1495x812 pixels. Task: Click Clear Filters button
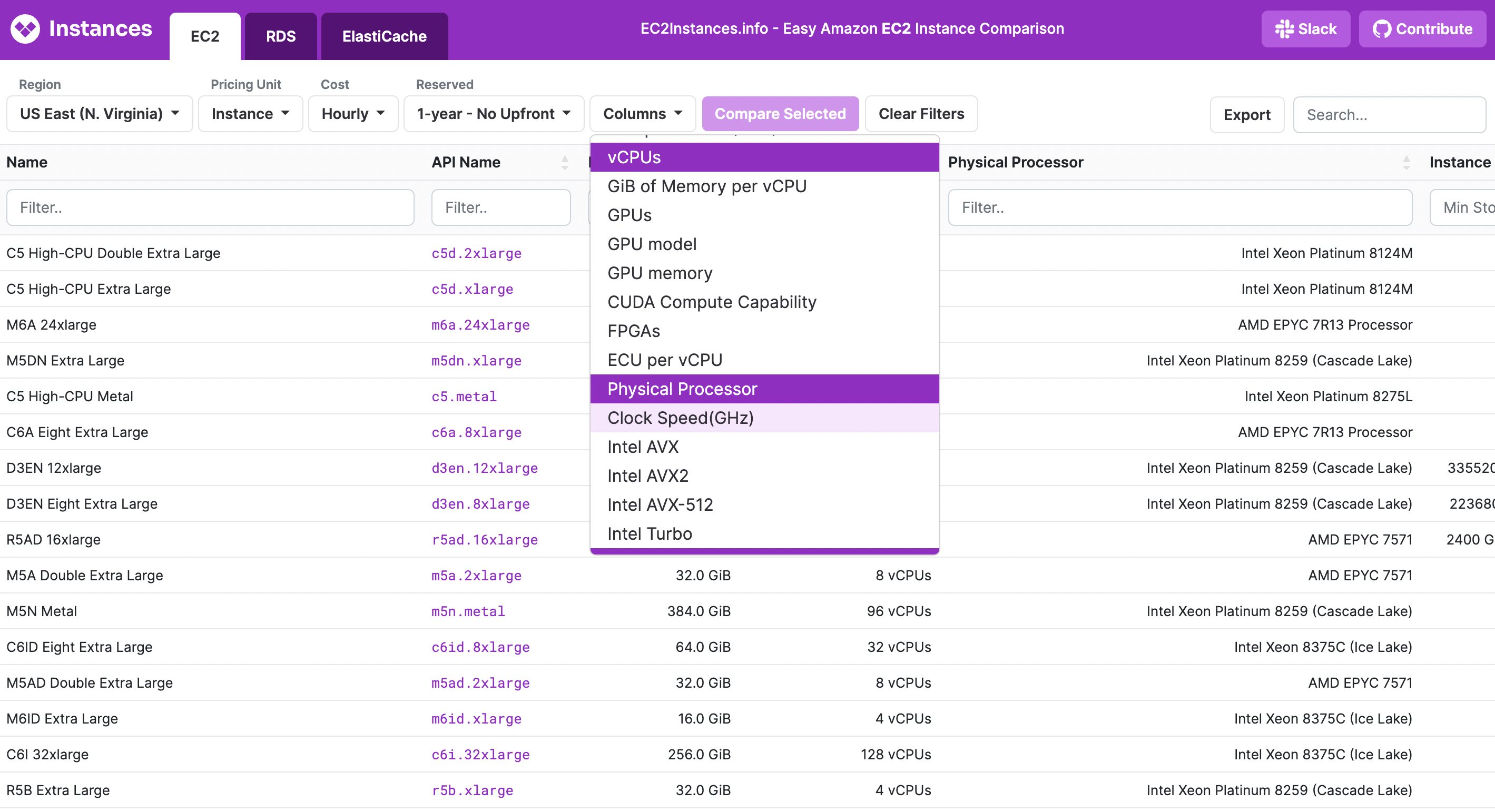[x=921, y=114]
